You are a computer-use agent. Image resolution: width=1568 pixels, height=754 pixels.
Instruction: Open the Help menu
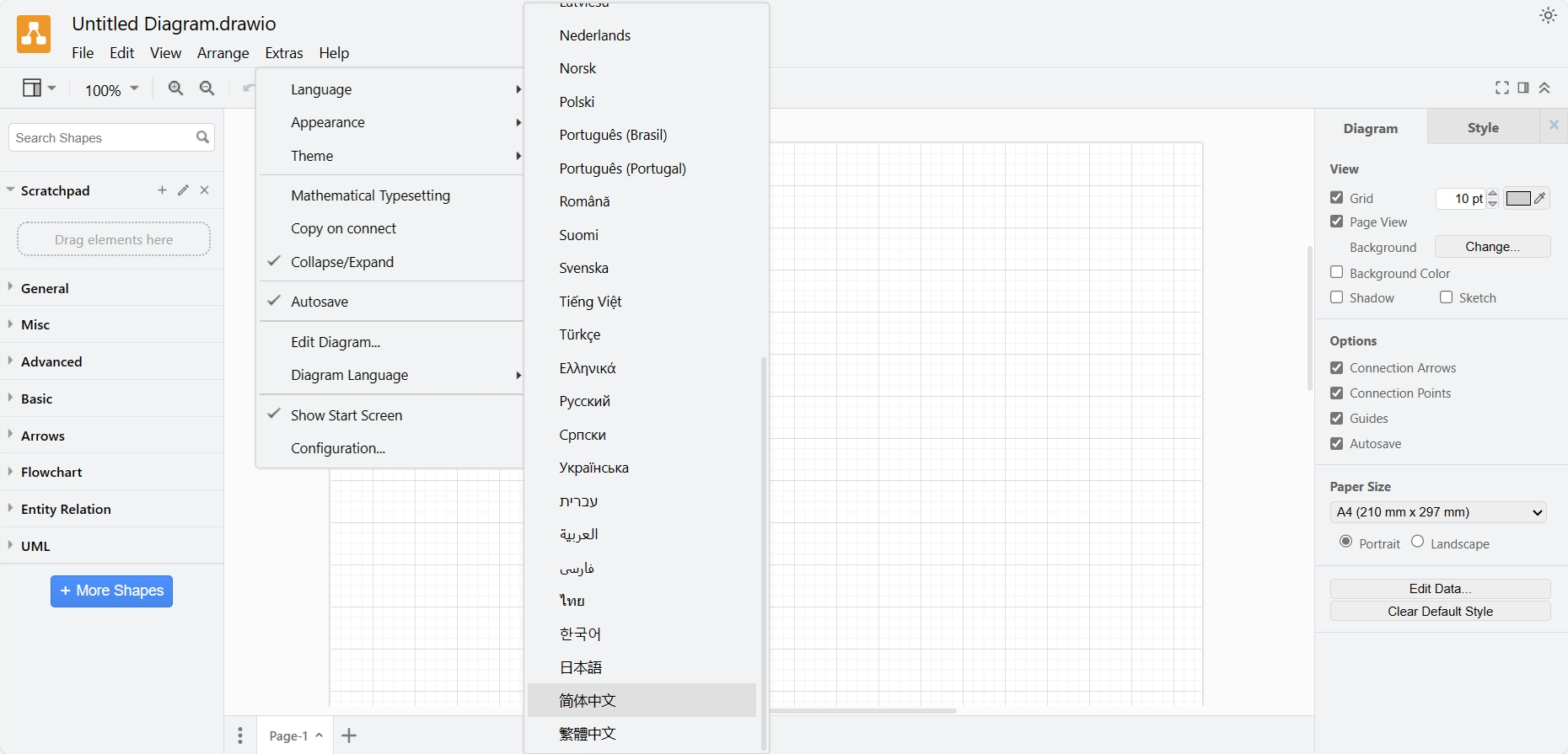[x=334, y=53]
